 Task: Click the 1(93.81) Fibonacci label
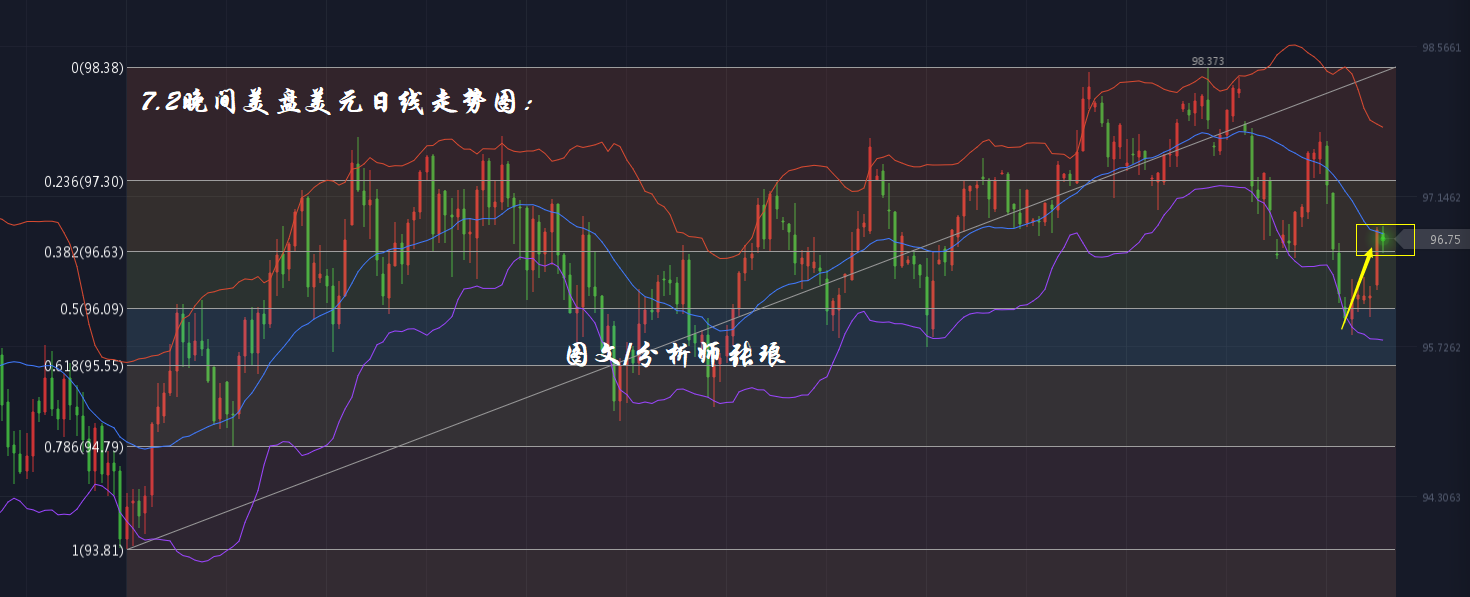pyautogui.click(x=97, y=550)
